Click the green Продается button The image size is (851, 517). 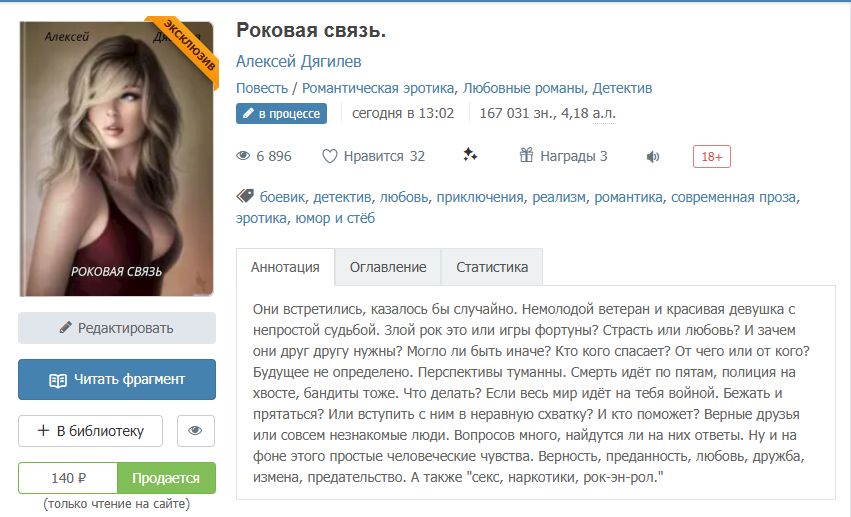coord(166,478)
